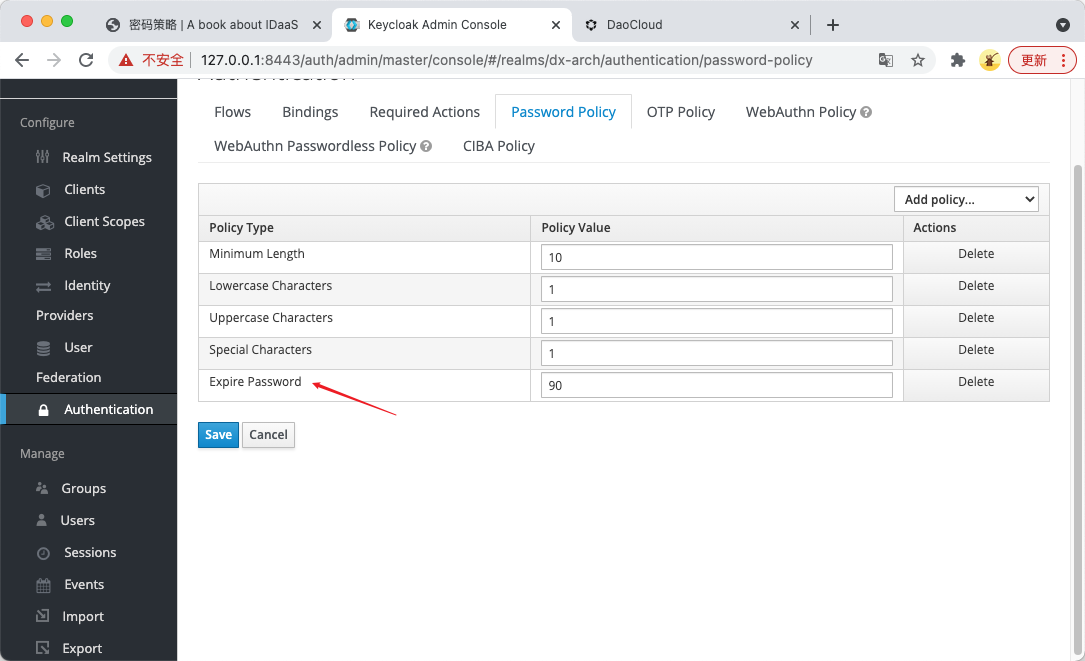Click the Realm Settings sliders icon
This screenshot has width=1085, height=661.
43,157
